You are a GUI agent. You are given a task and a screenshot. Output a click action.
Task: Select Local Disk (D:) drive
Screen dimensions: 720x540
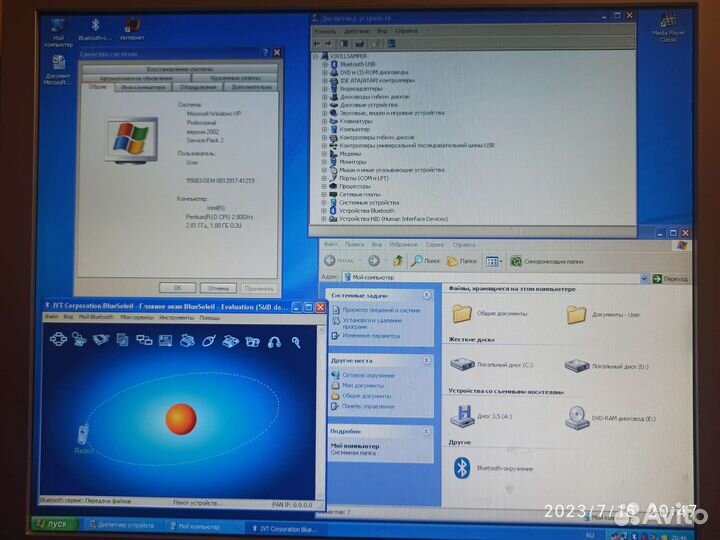(x=606, y=366)
